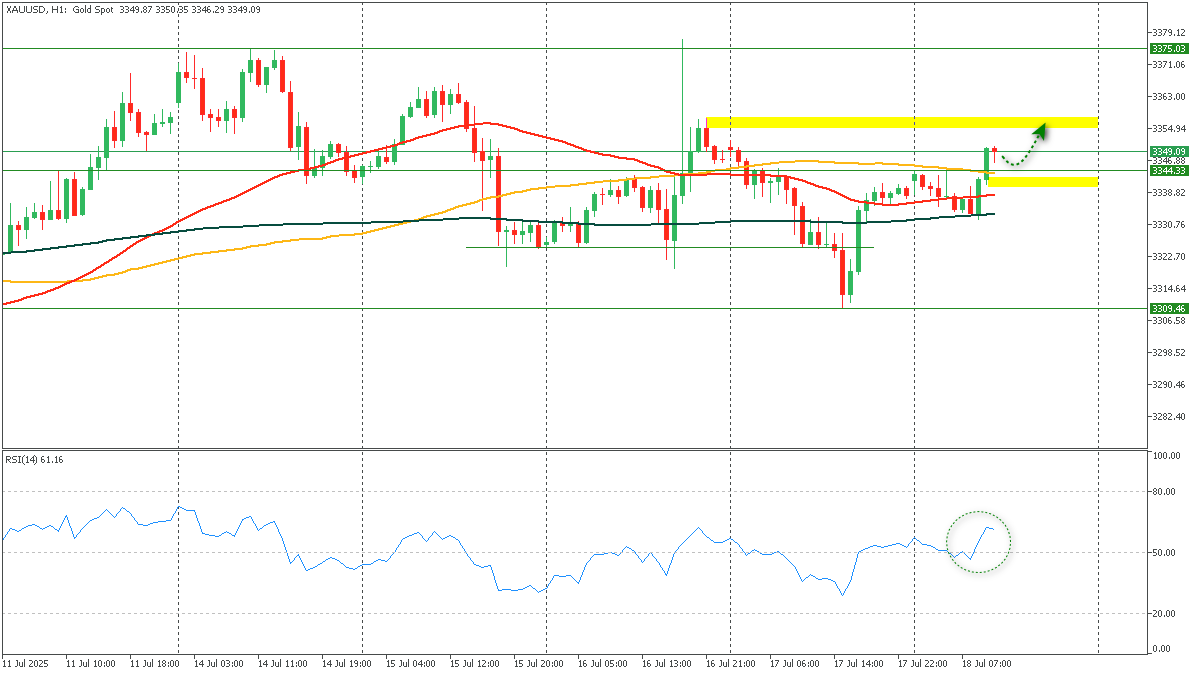Click the 14 Jul 11:00 time label

tap(283, 663)
